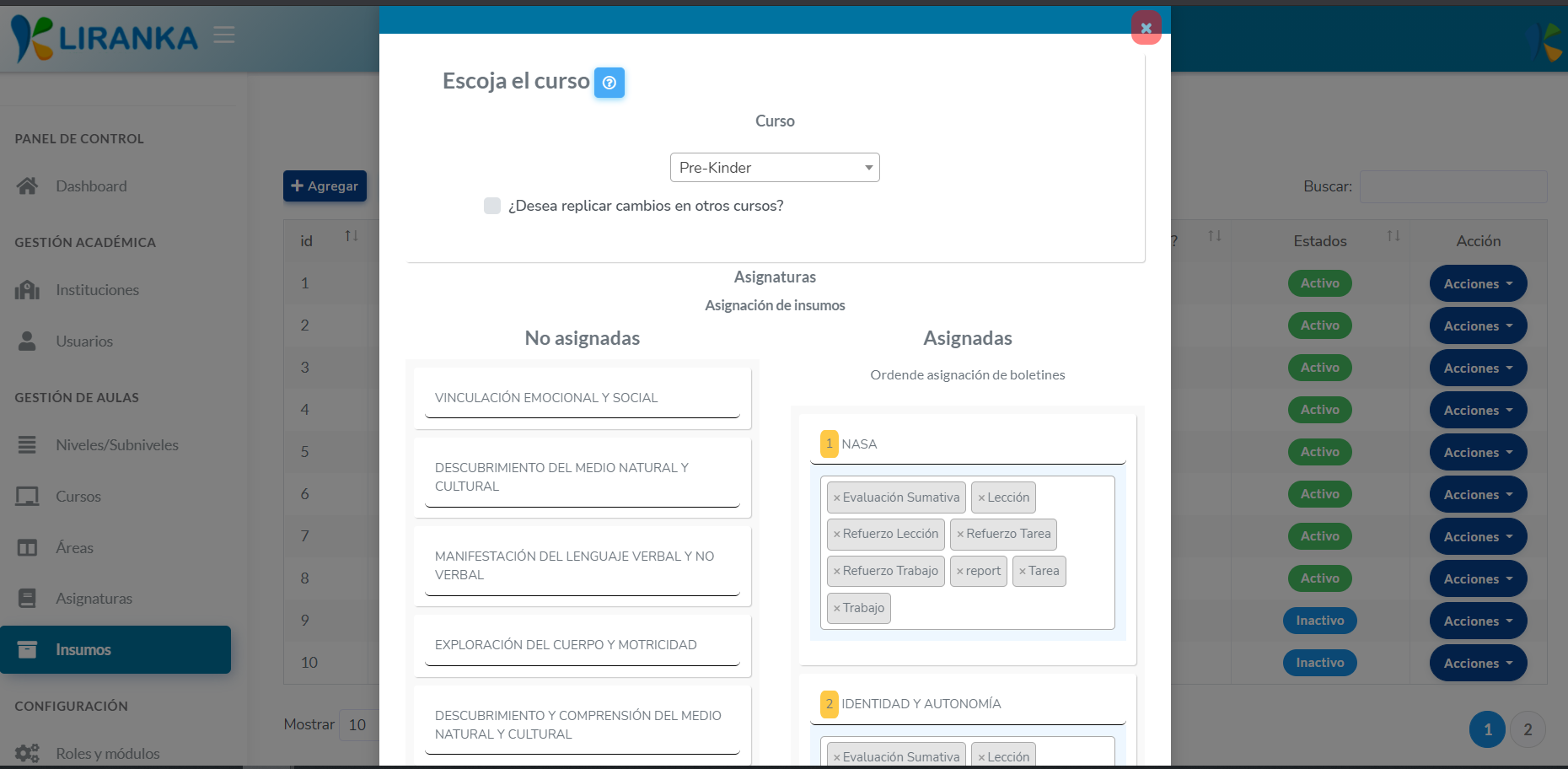The height and width of the screenshot is (769, 1568).
Task: Click the Dashboard home icon
Action: coord(28,186)
